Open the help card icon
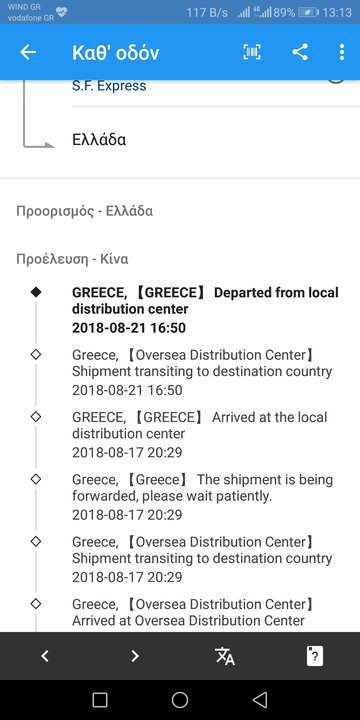This screenshot has width=360, height=720. [315, 656]
